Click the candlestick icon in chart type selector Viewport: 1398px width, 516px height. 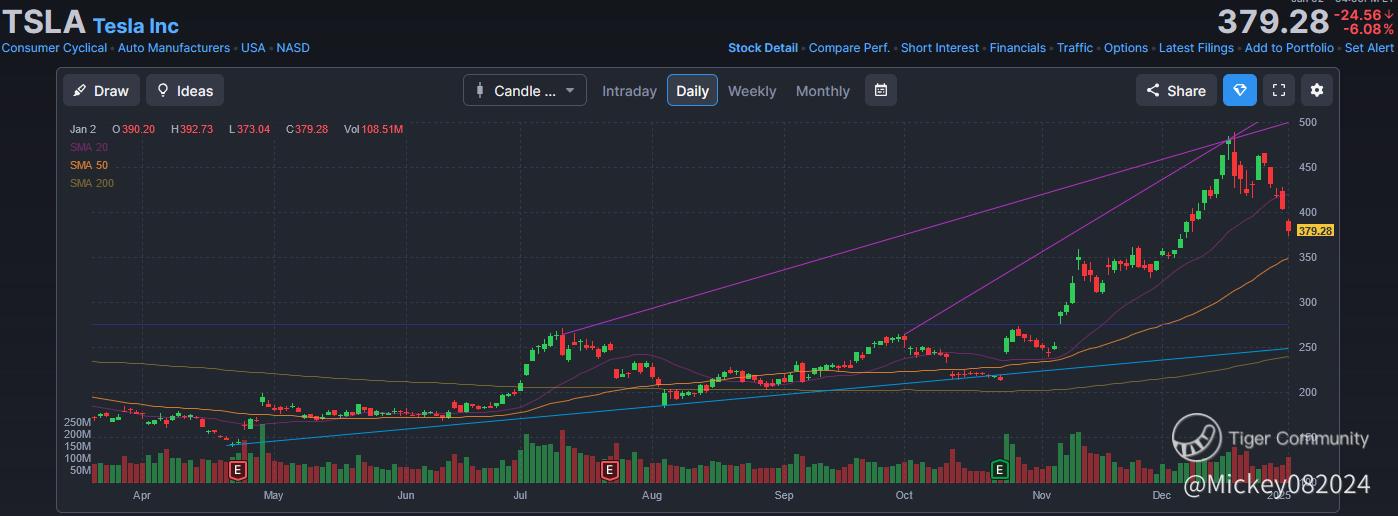(479, 90)
